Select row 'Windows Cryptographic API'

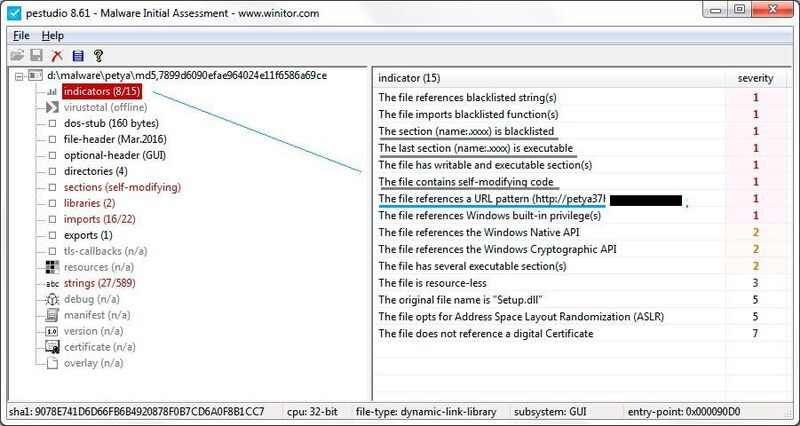[580, 249]
